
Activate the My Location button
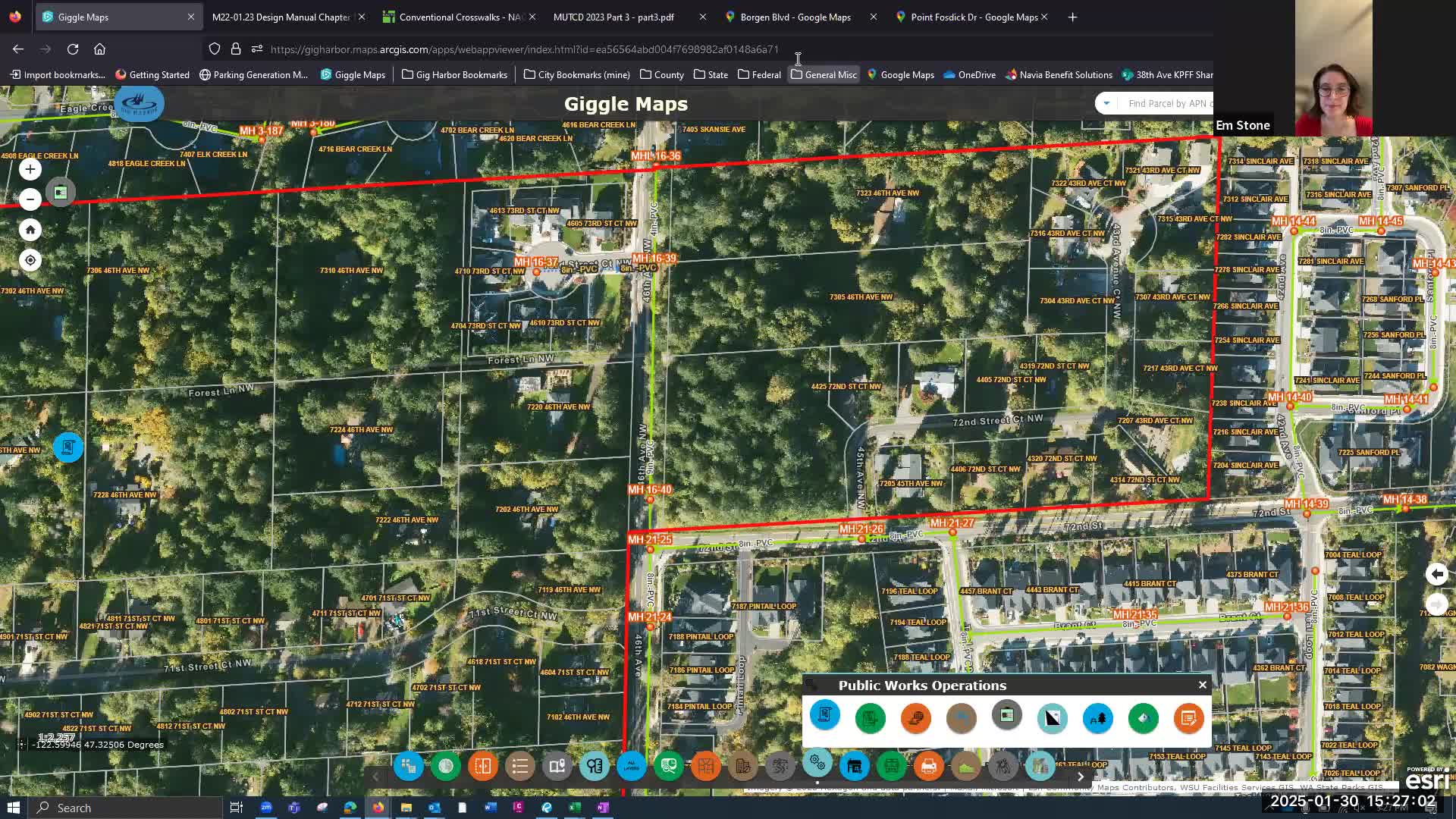click(30, 260)
